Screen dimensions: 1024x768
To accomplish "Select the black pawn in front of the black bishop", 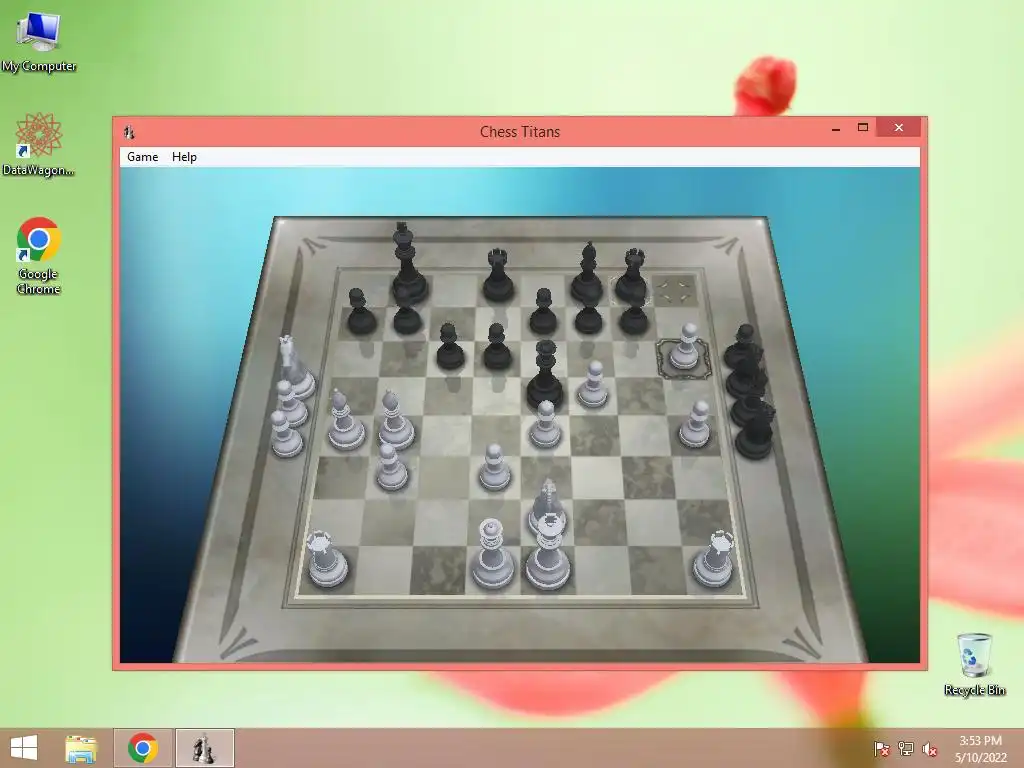I will point(588,318).
